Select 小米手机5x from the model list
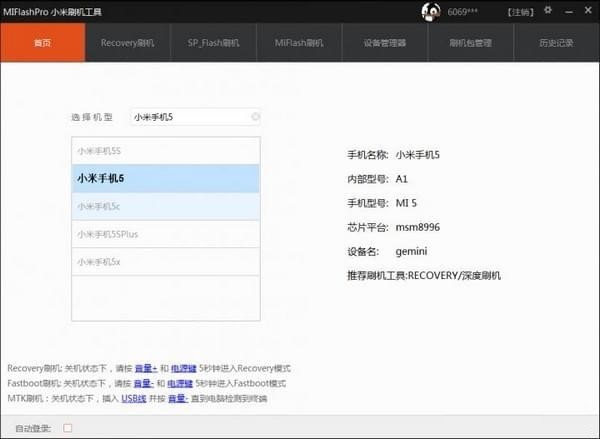 tap(166, 262)
